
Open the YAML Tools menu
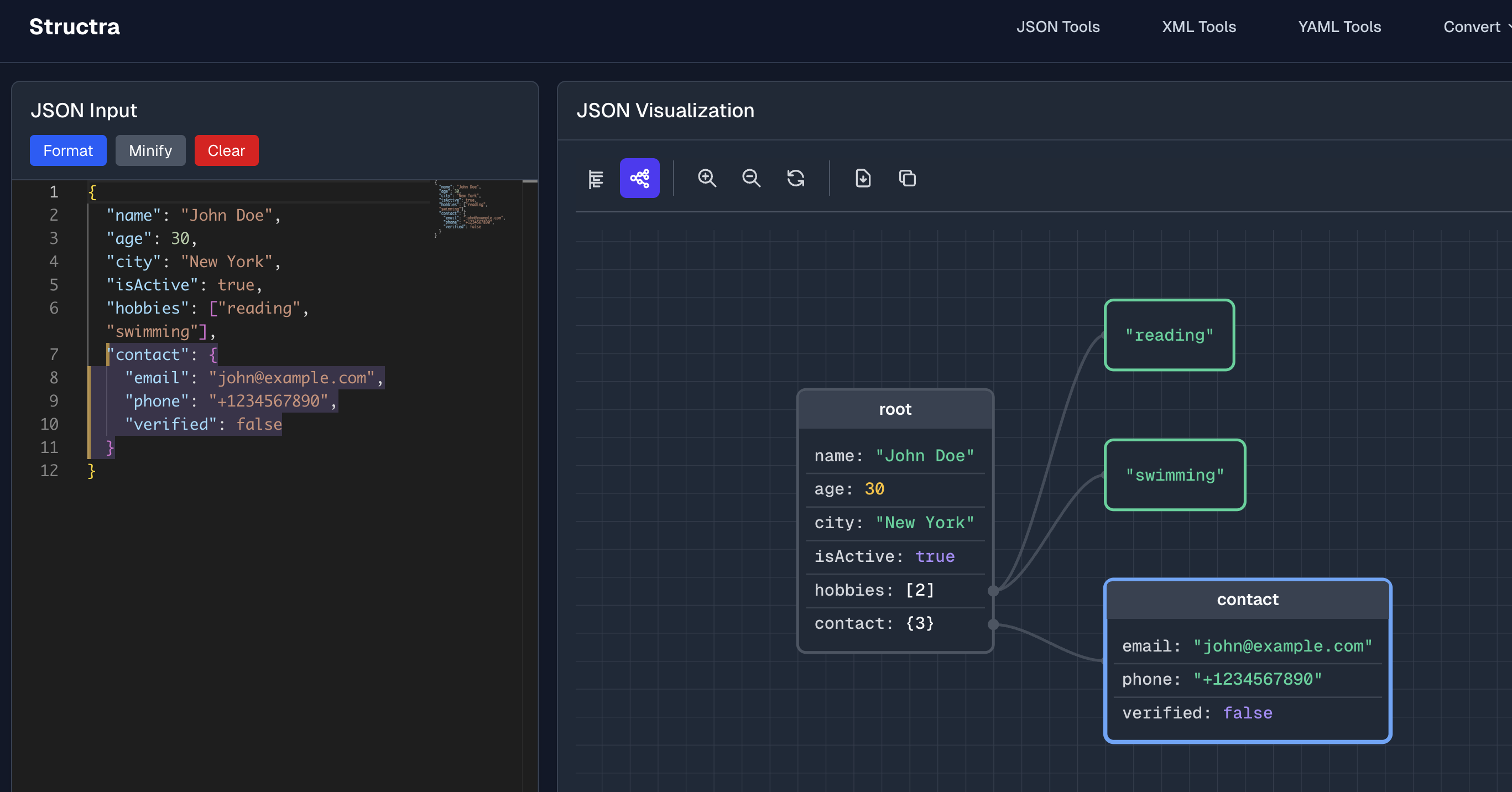point(1339,27)
